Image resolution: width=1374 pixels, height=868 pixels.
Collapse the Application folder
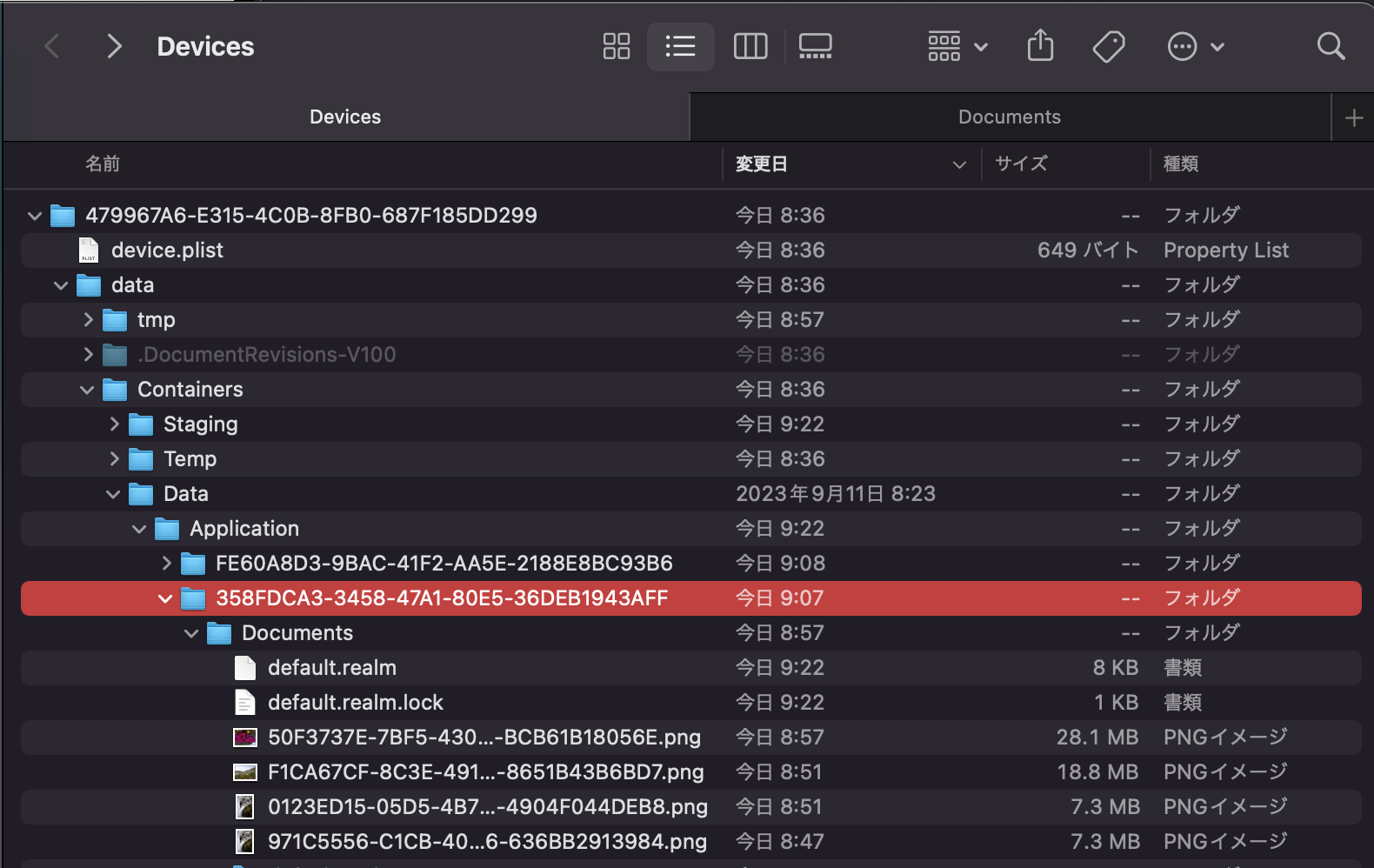[x=139, y=529]
